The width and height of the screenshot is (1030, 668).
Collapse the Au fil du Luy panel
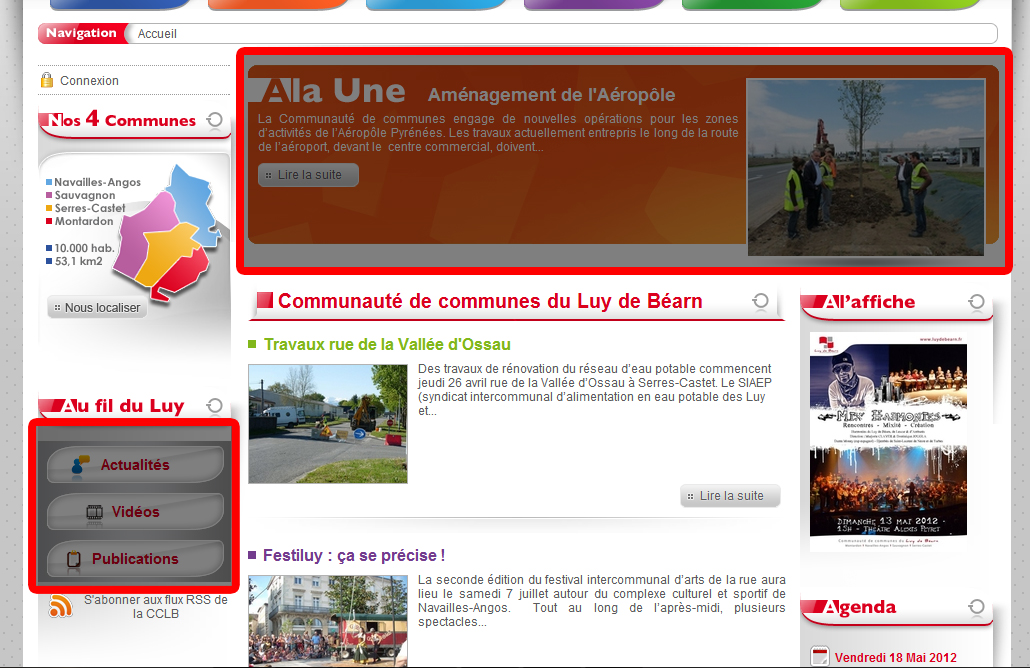coord(214,406)
